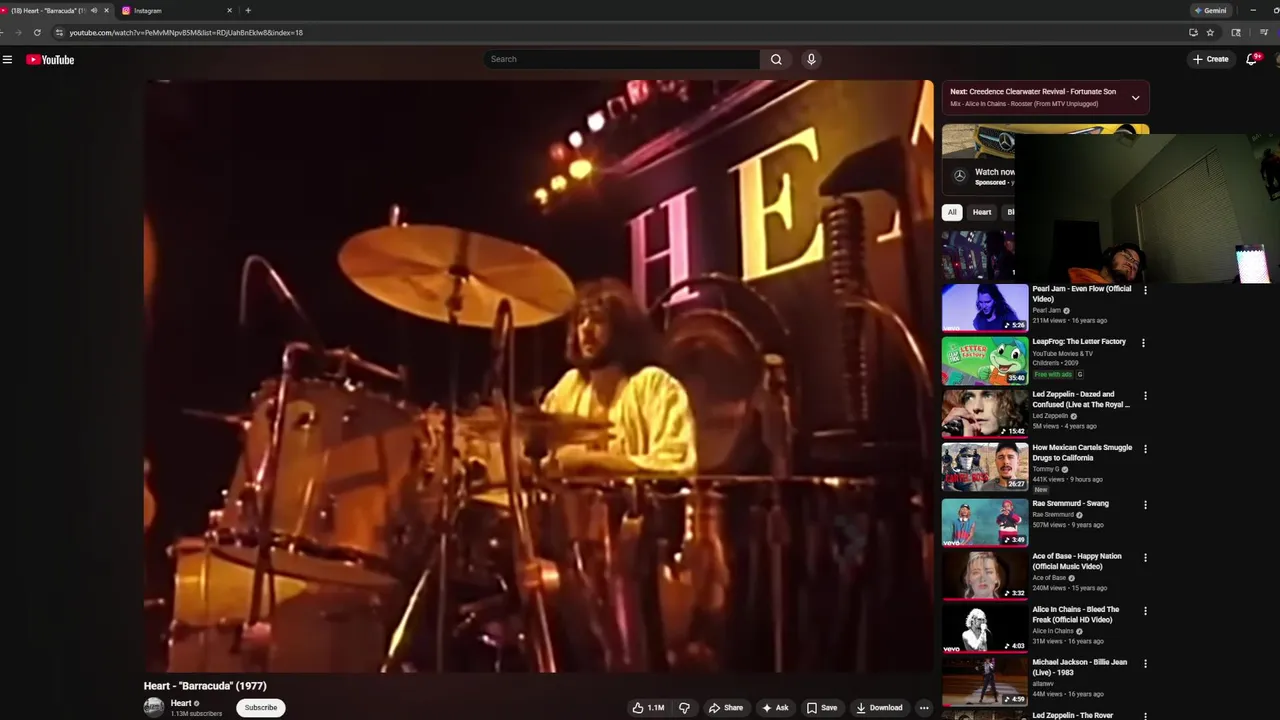This screenshot has height=720, width=1280.
Task: View site information icon in address bar
Action: (x=59, y=32)
